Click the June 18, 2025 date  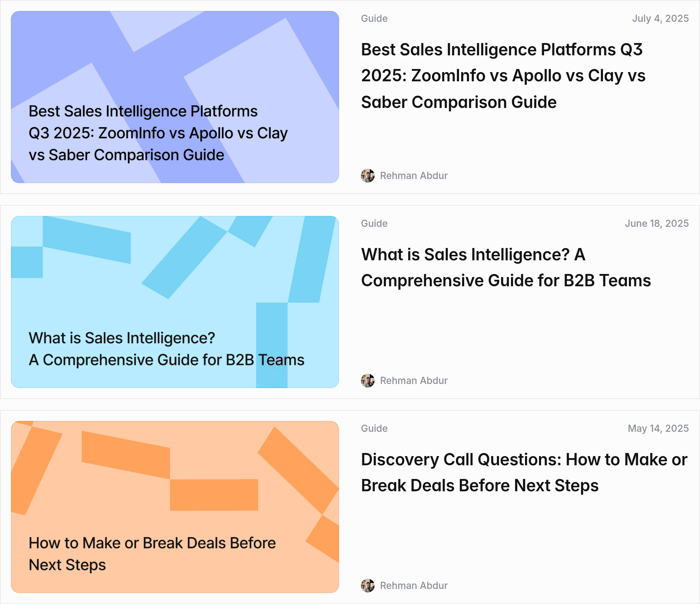click(x=656, y=224)
